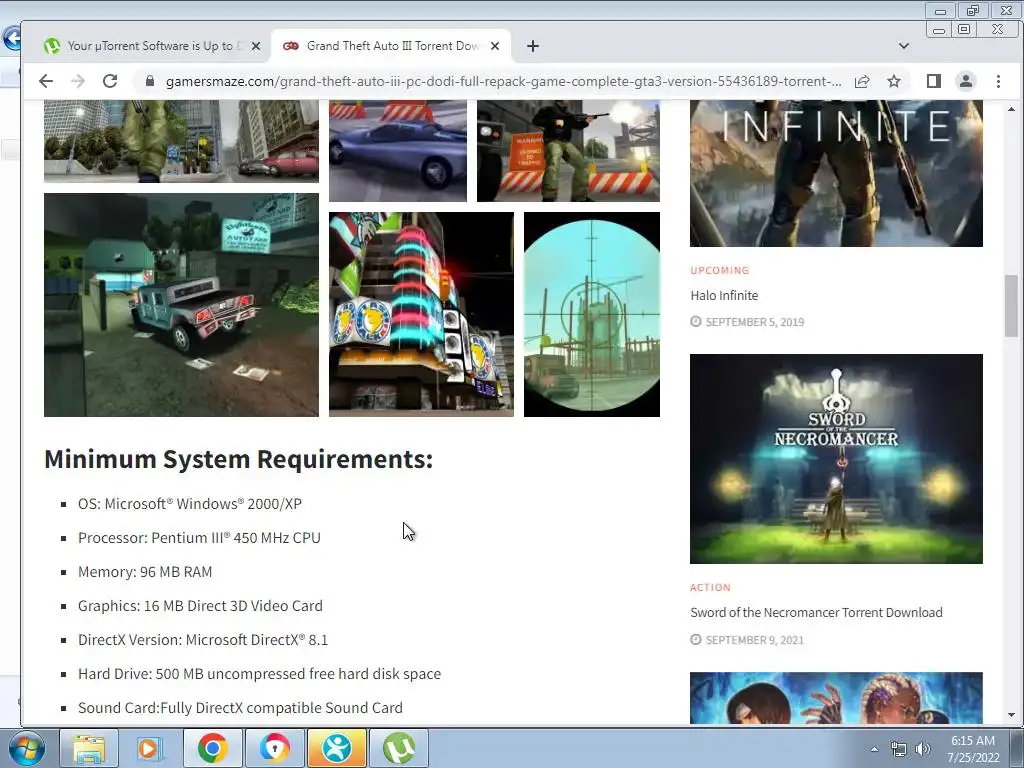Click the OS: Microsoft Windows 2000/XP line
This screenshot has width=1024, height=768.
[190, 504]
